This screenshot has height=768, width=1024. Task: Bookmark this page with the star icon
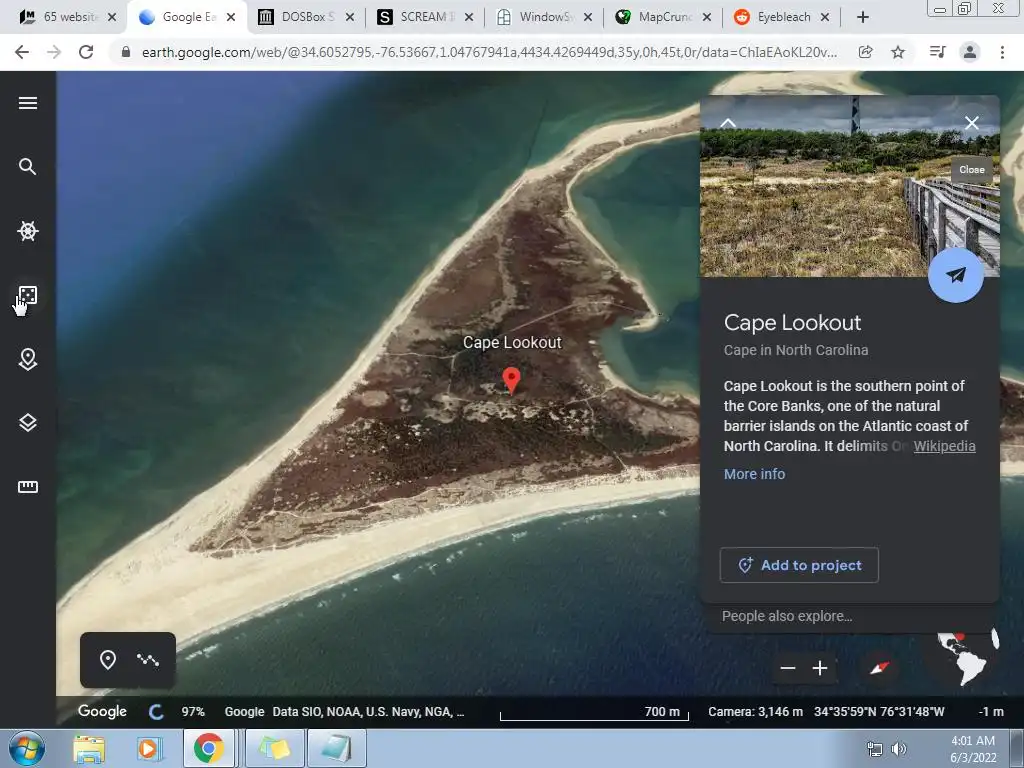(898, 52)
